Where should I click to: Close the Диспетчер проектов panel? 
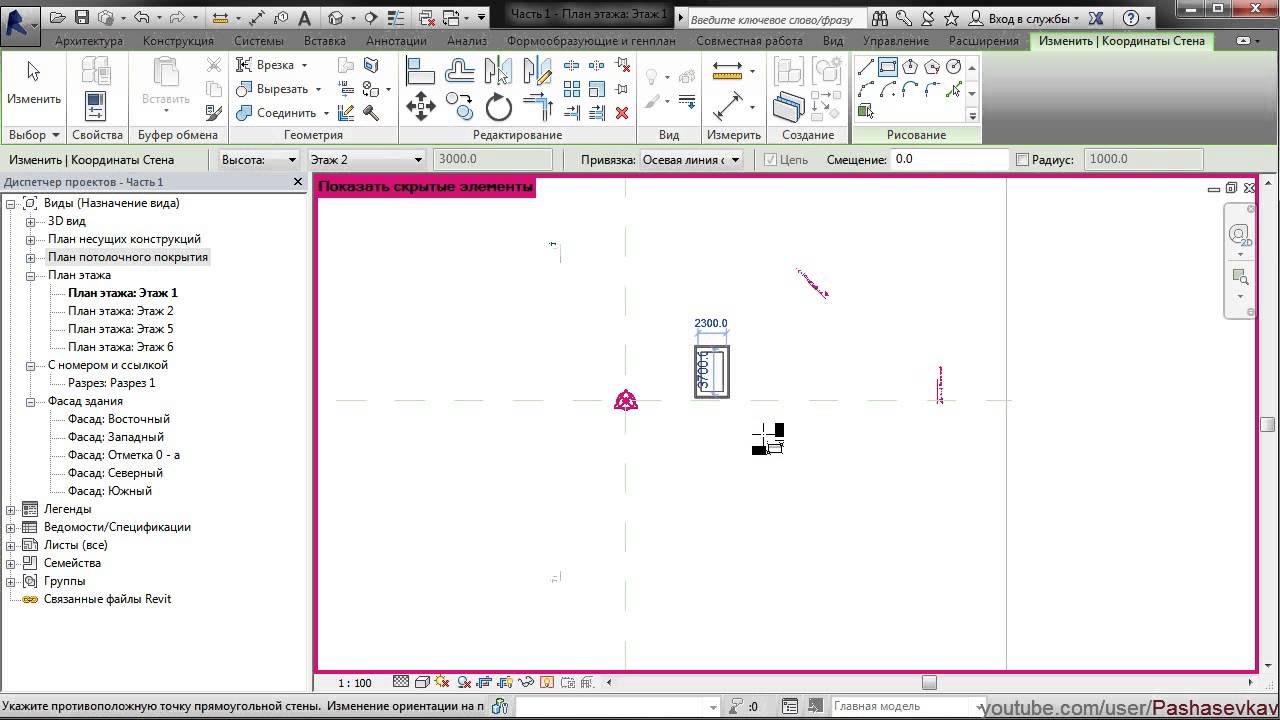pos(297,182)
